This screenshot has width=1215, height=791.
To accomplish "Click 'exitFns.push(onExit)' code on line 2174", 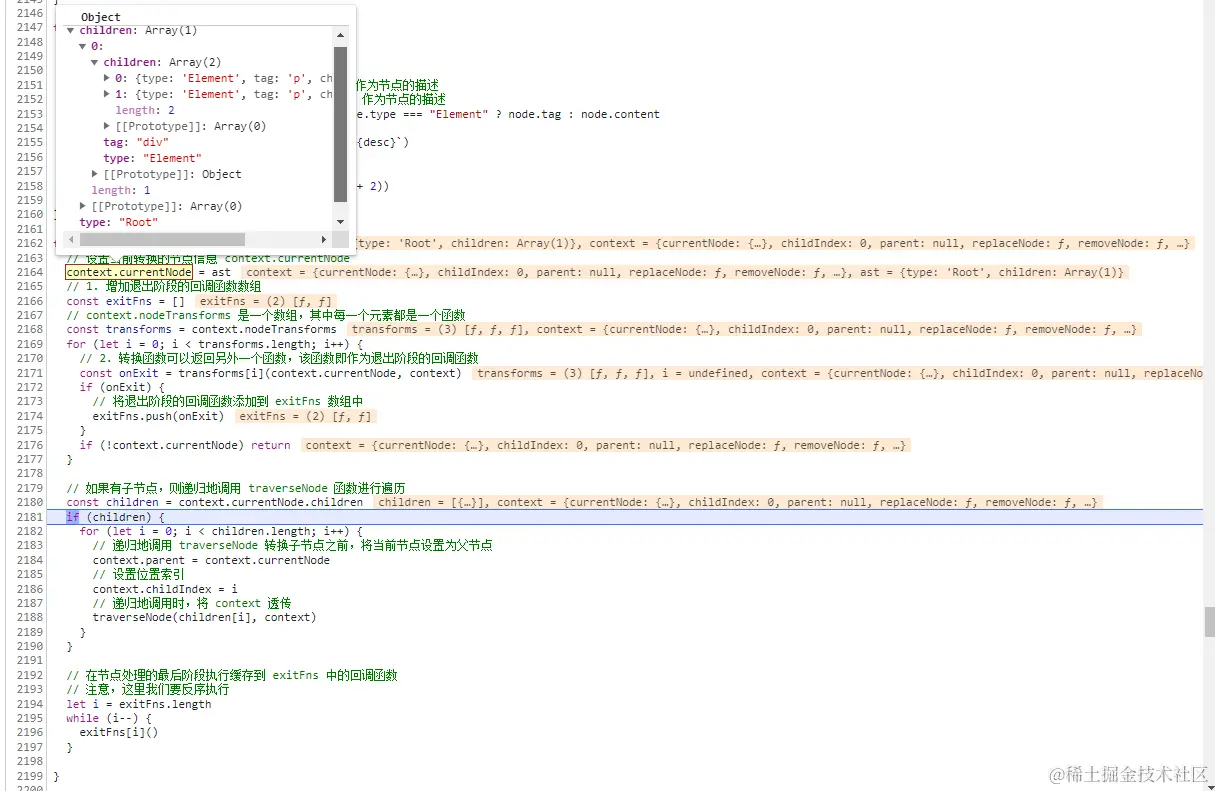I will pos(158,416).
